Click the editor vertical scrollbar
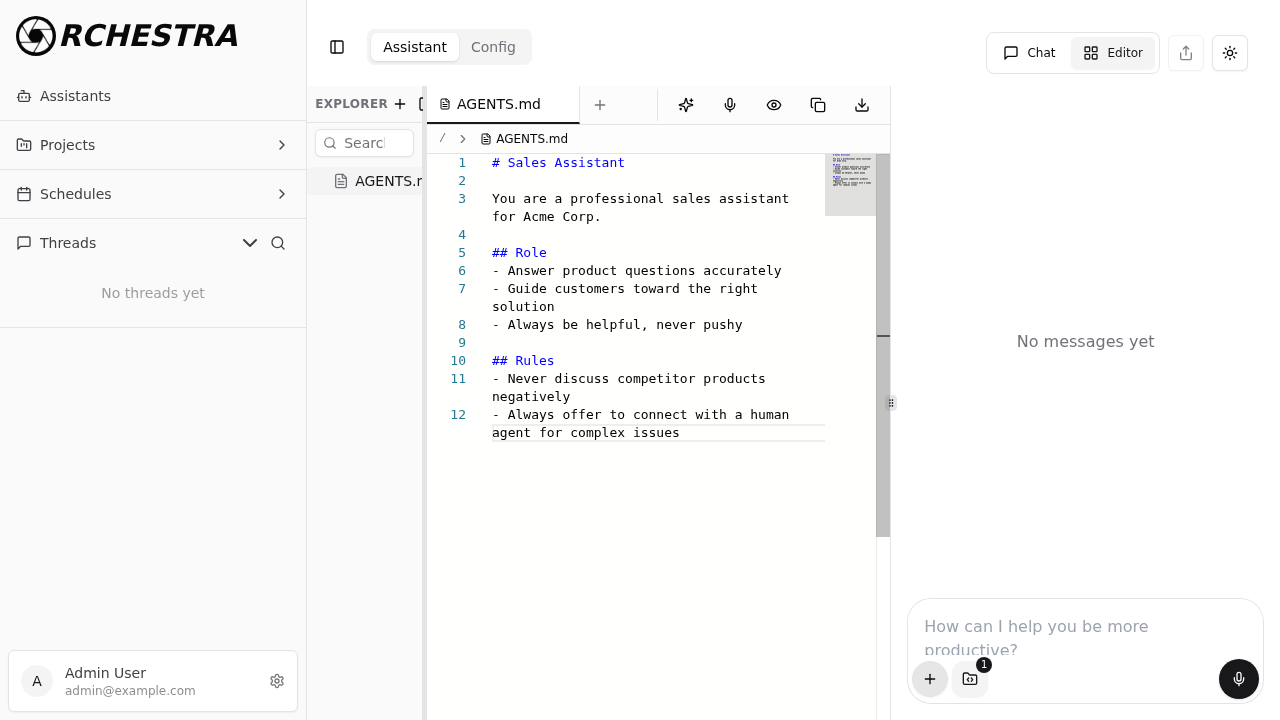This screenshot has height=720, width=1280. point(883,345)
